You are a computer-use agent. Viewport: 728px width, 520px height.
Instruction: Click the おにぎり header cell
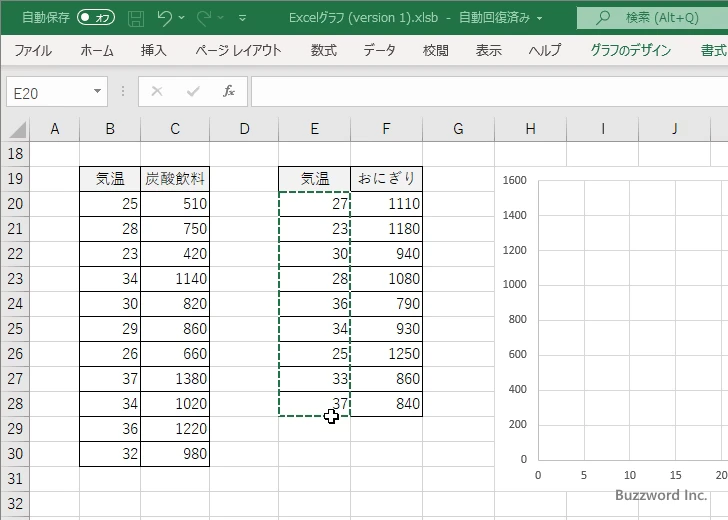click(x=386, y=179)
